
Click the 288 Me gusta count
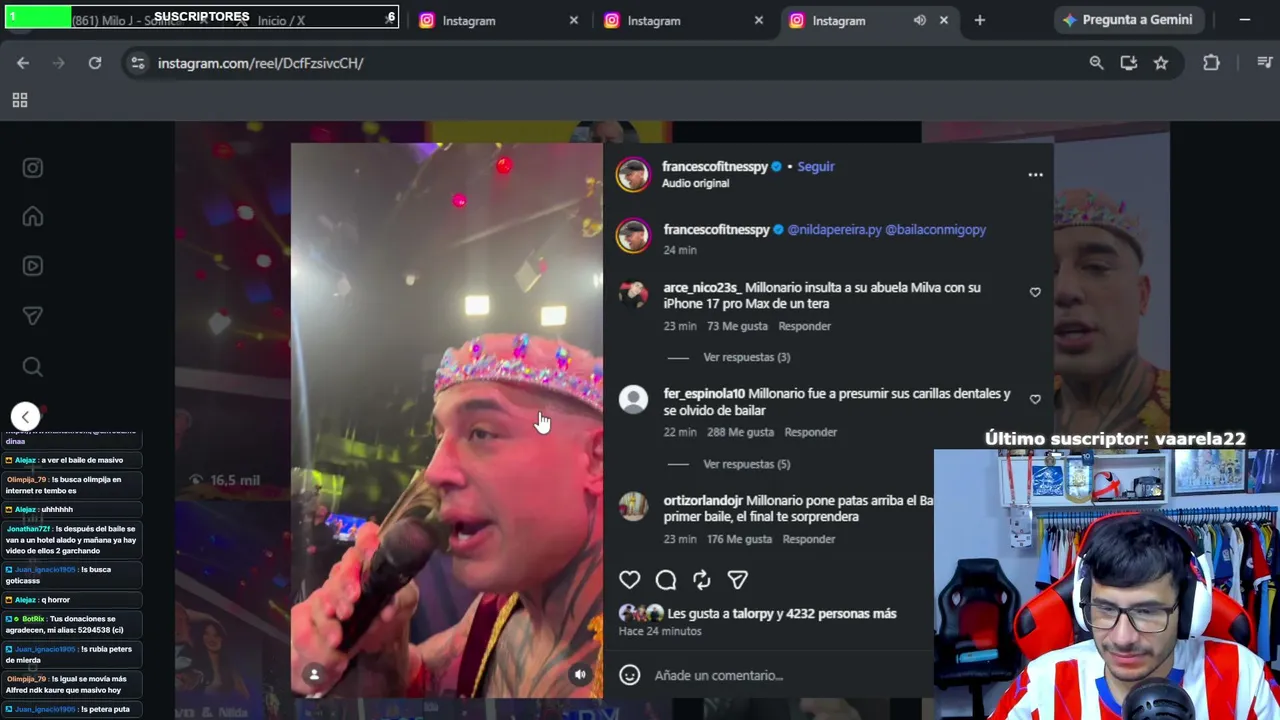pos(740,432)
